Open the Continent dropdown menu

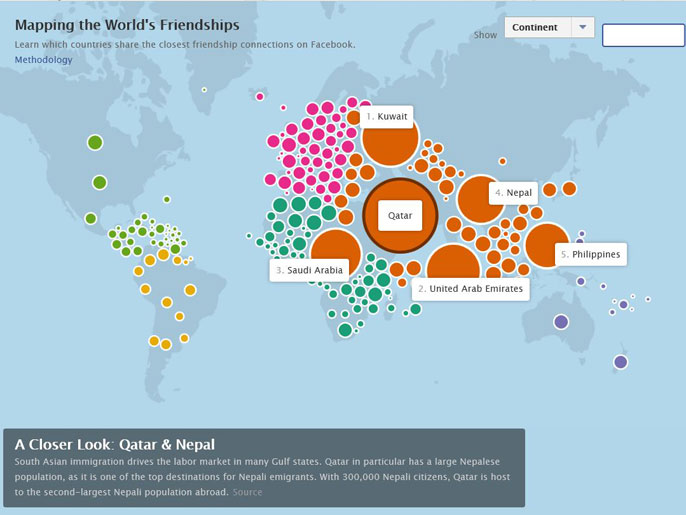[536, 28]
